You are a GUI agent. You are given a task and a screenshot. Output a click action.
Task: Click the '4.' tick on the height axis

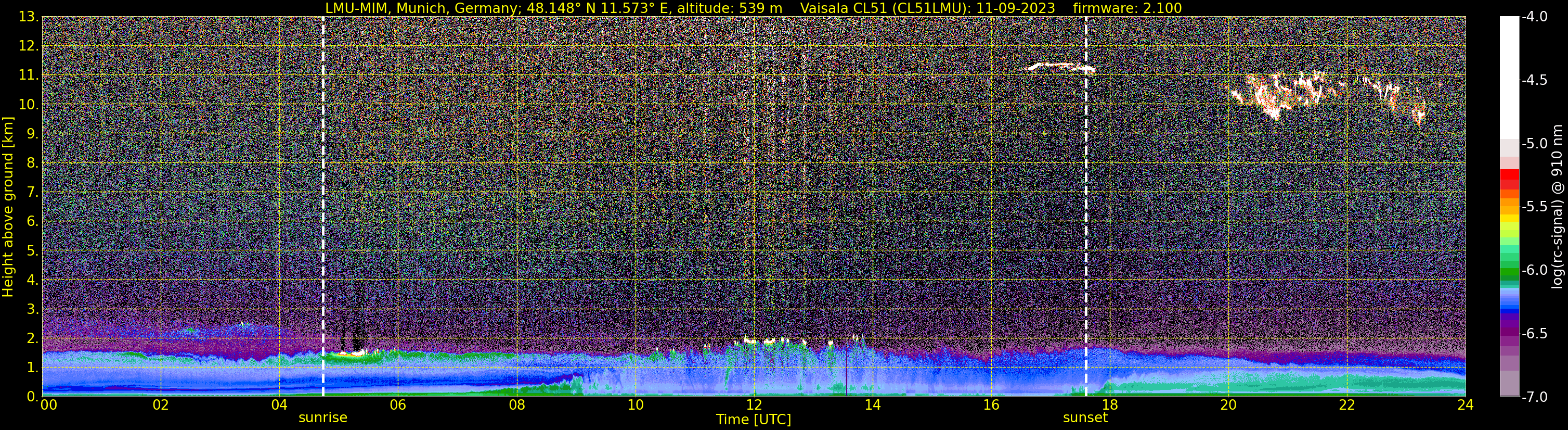coord(32,280)
